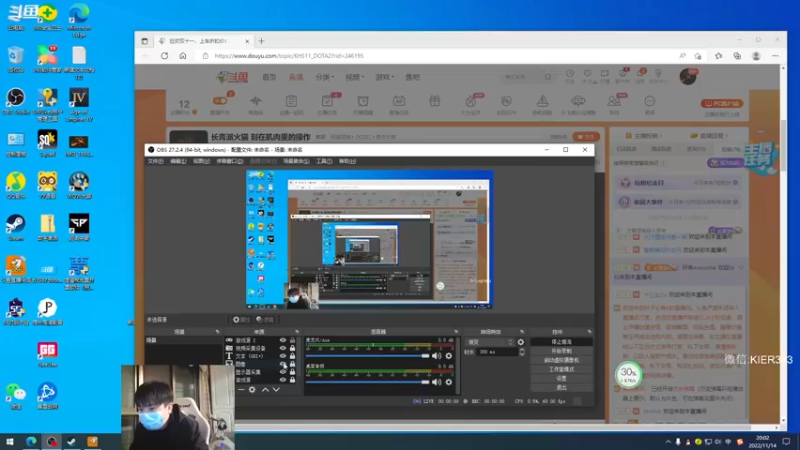Viewport: 800px width, 450px height.
Task: Go to Edge browser home page
Action: (183, 56)
